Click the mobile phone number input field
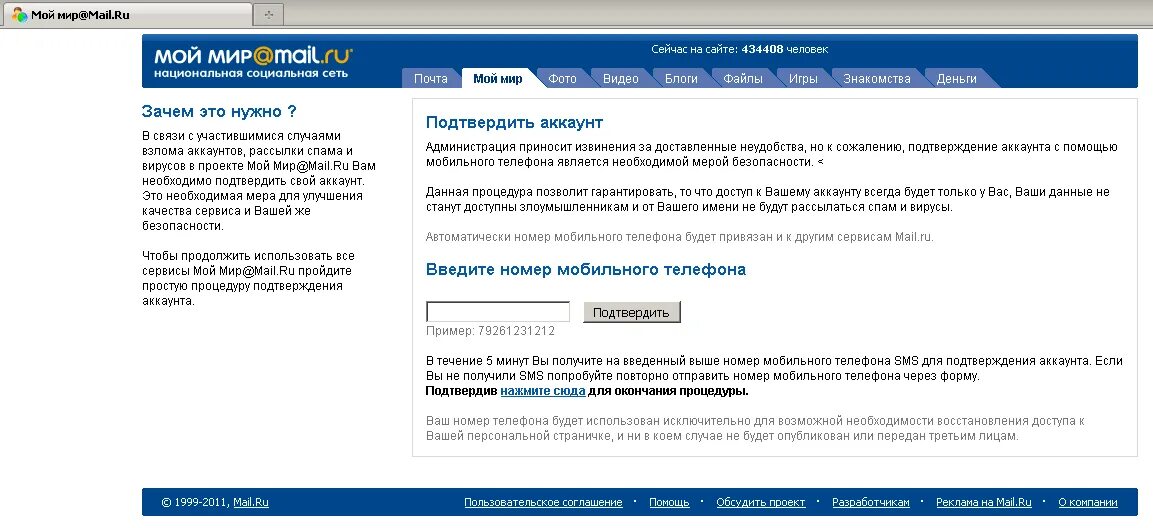This screenshot has height=528, width=1153. 498,312
